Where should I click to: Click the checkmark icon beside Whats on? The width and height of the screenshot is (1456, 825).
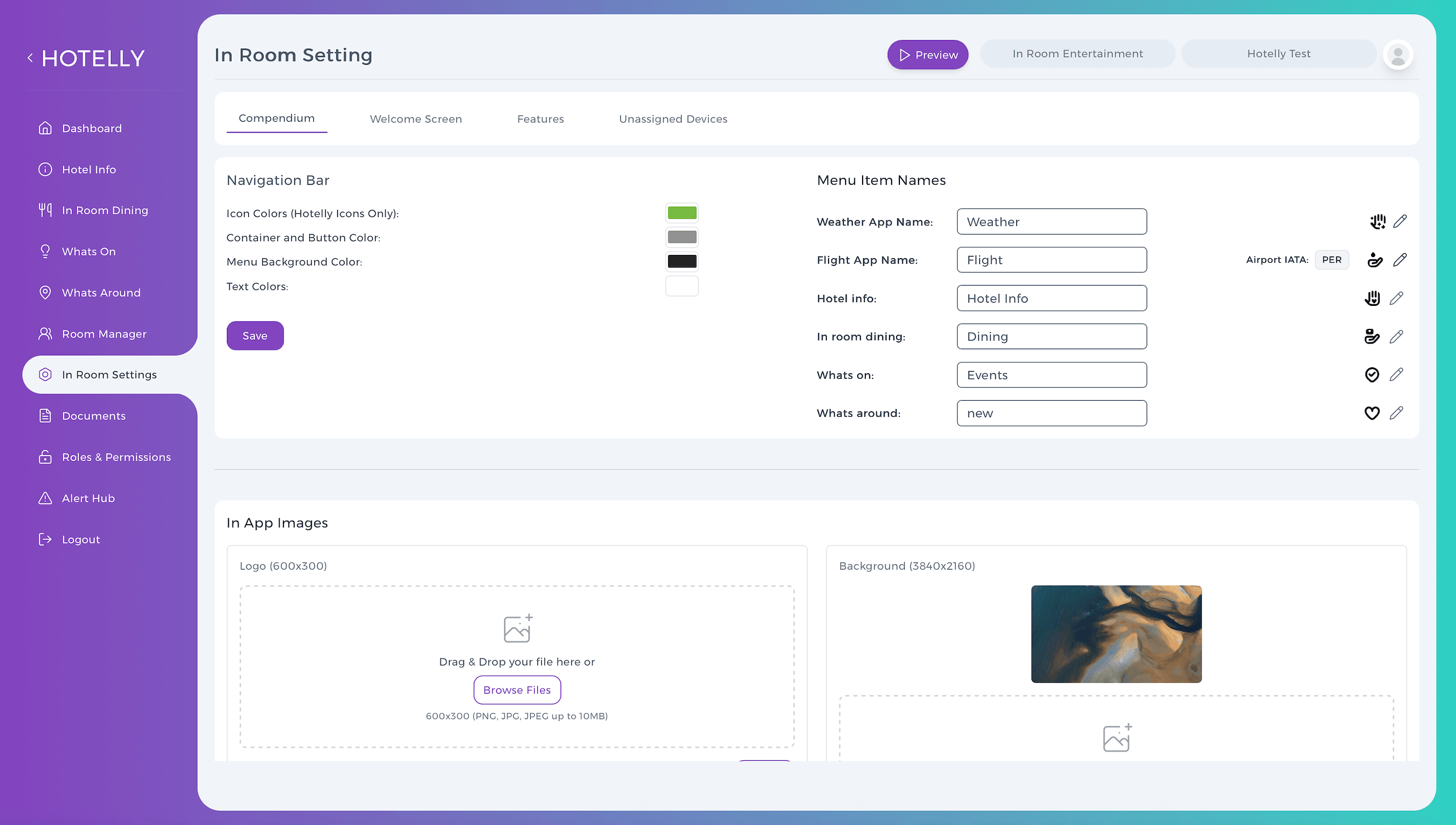pos(1372,374)
